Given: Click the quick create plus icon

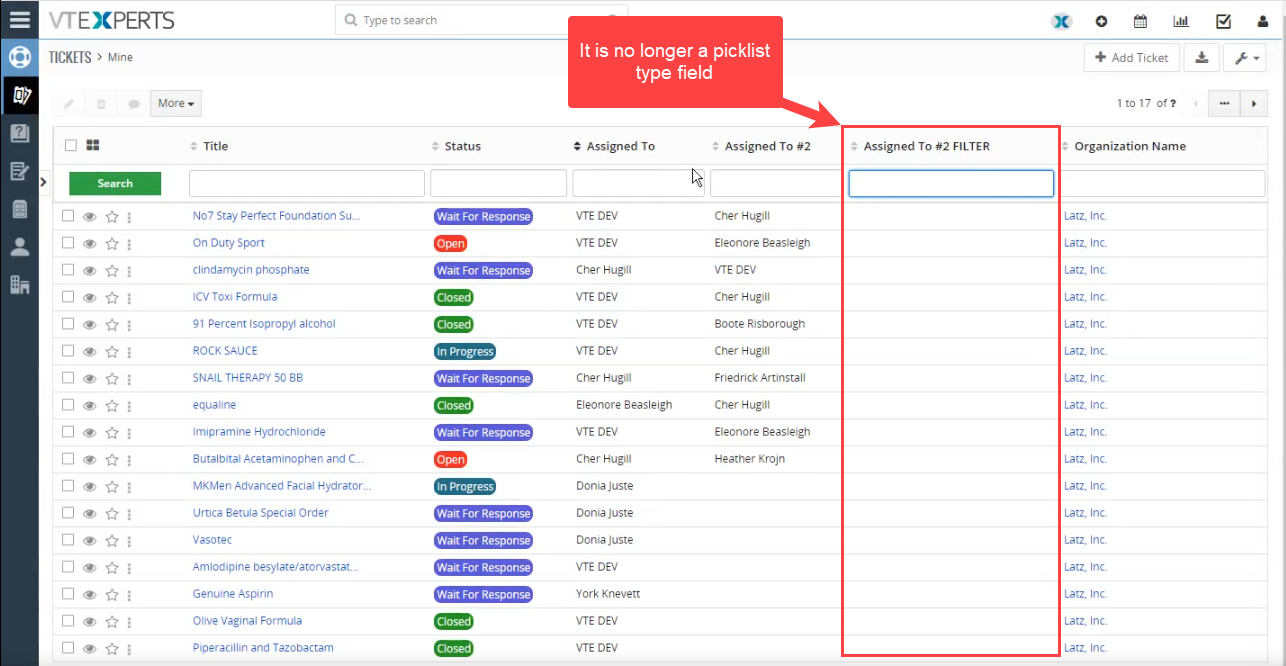Looking at the screenshot, I should click(1102, 21).
